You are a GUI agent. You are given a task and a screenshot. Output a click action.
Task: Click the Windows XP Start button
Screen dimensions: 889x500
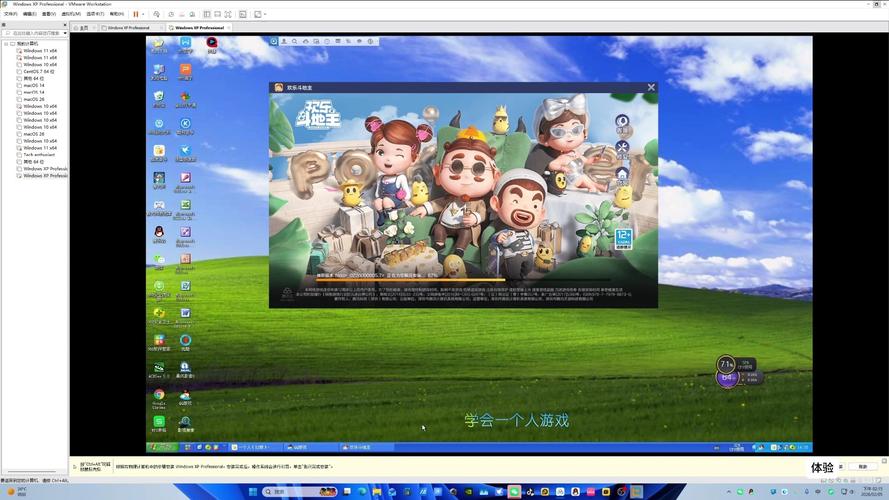(x=159, y=447)
